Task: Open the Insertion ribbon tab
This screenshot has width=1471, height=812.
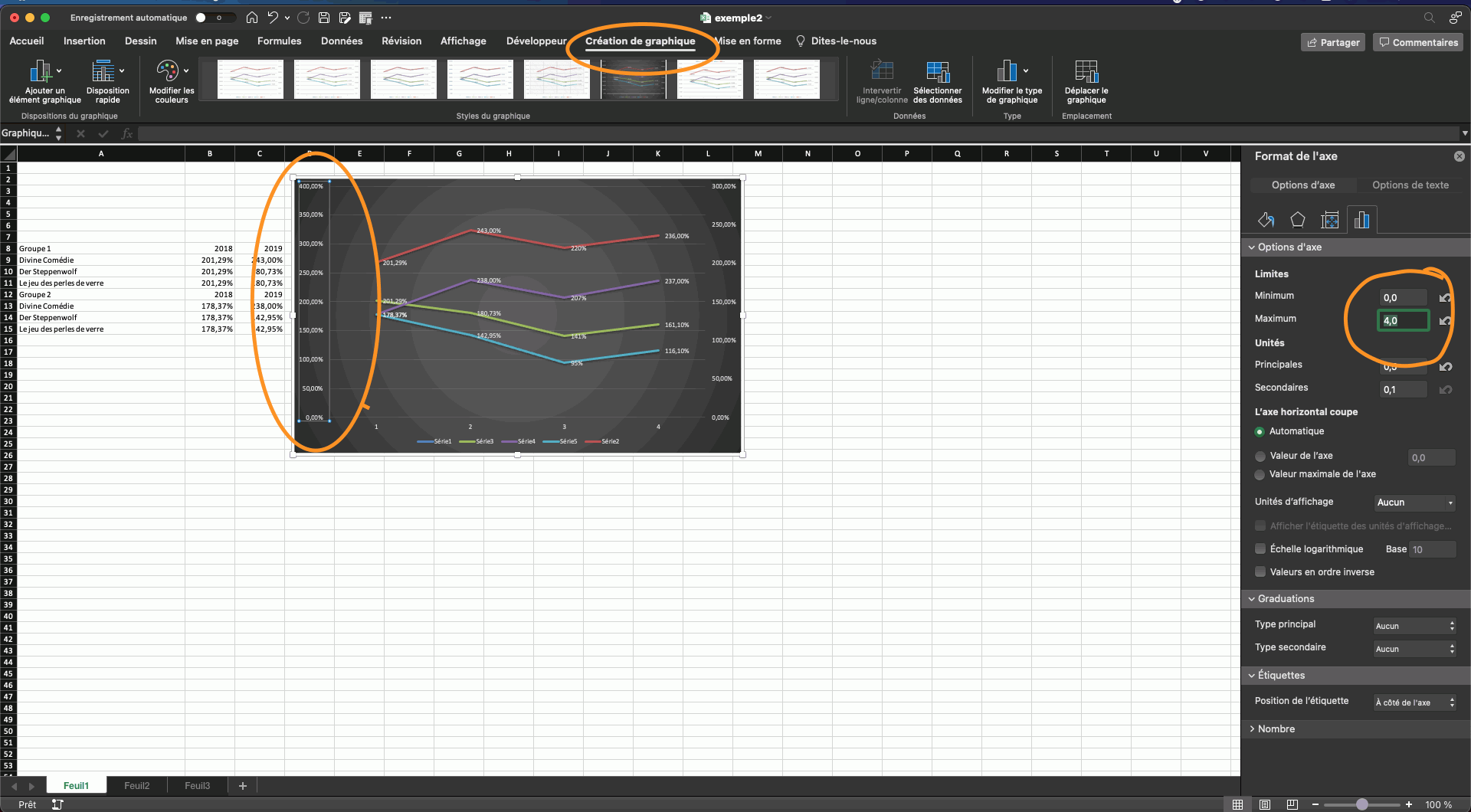Action: click(x=84, y=41)
